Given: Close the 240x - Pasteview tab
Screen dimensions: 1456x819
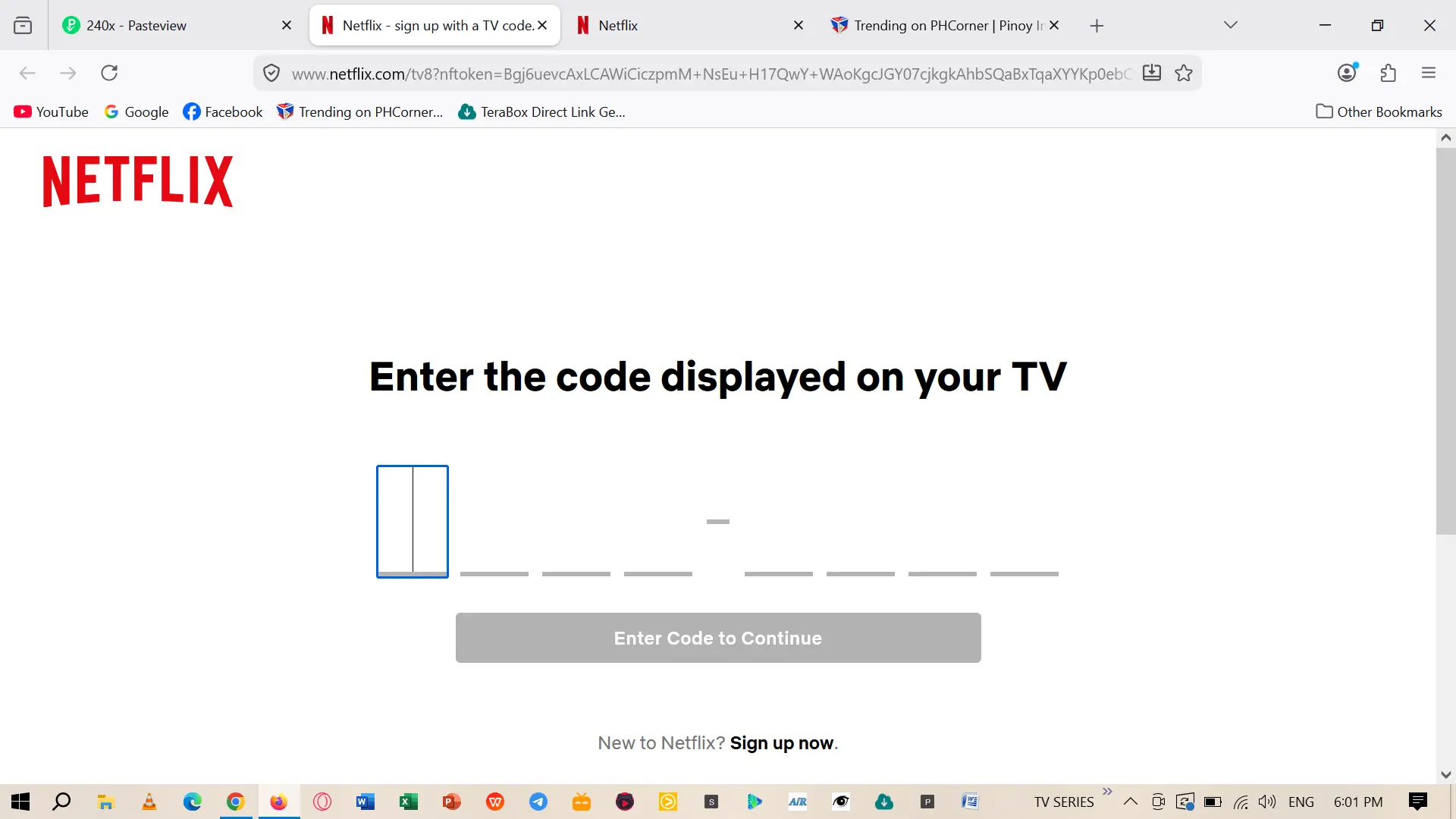Looking at the screenshot, I should click(x=287, y=25).
